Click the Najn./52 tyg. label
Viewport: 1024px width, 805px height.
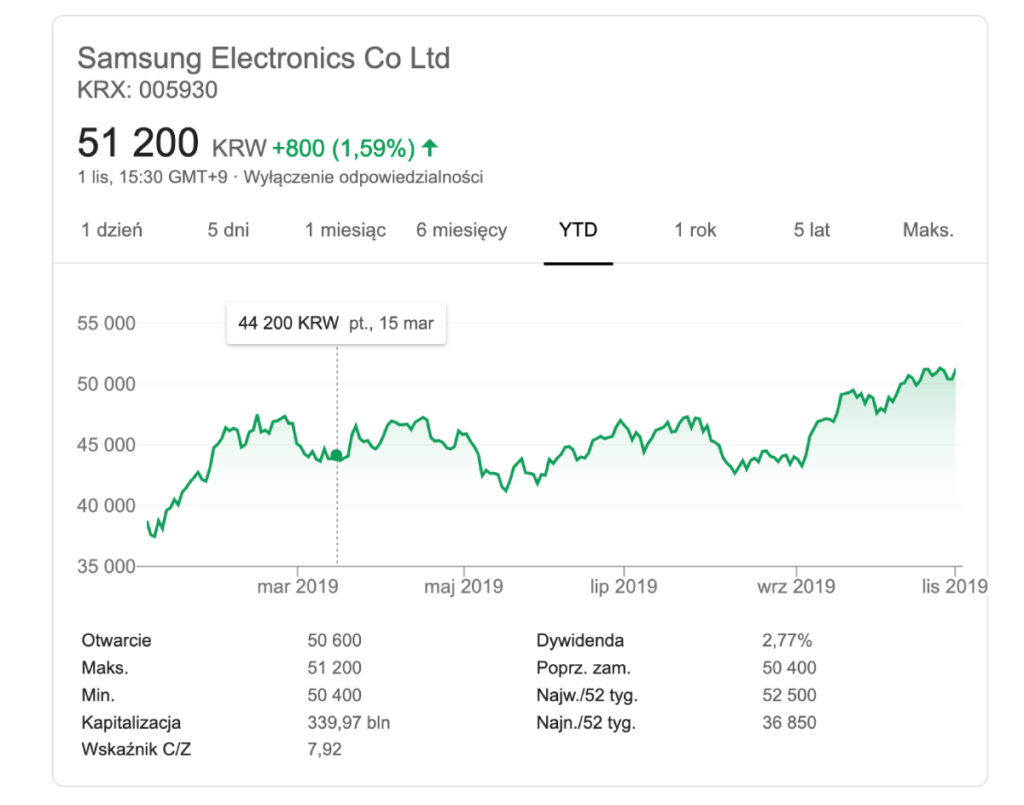[x=586, y=723]
